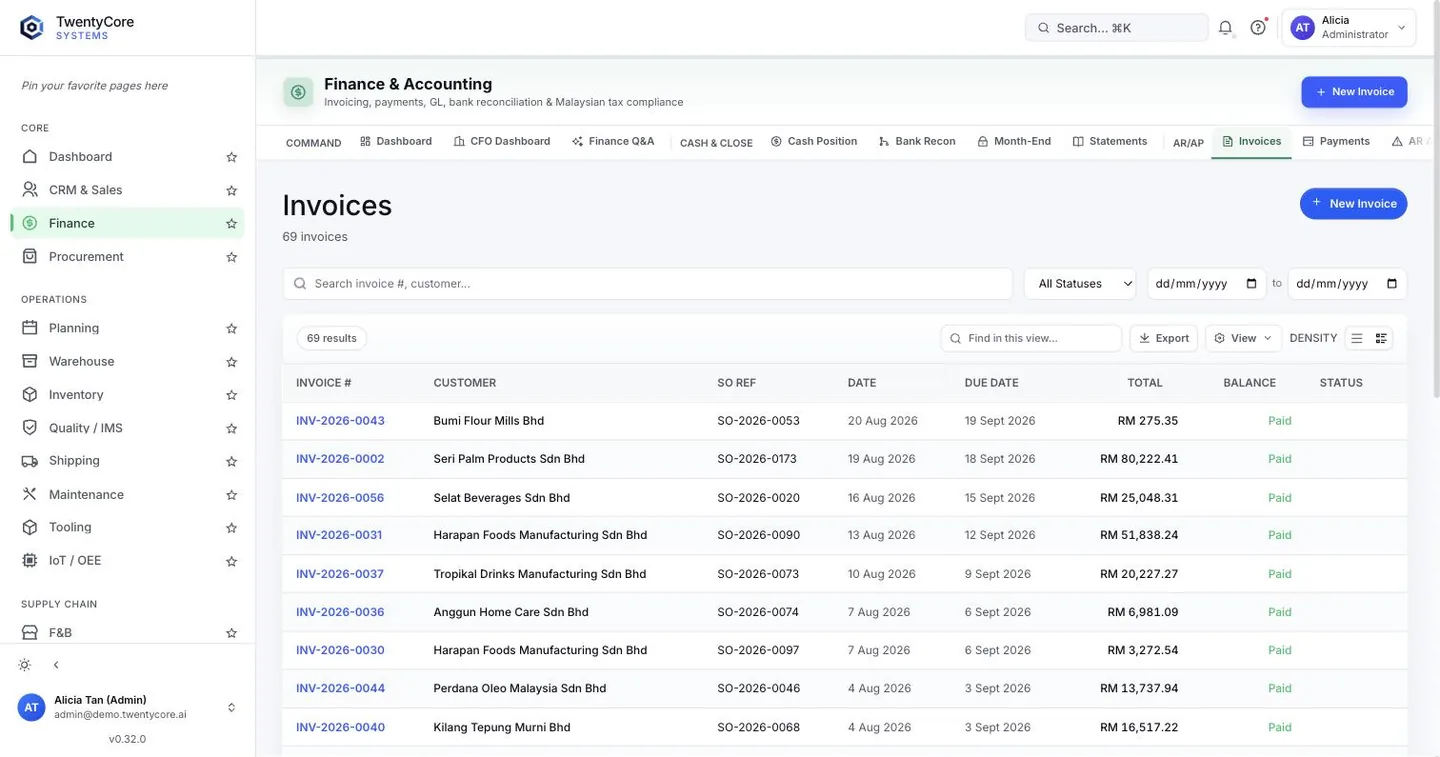Screen dimensions: 1440x757
Task: Open Tooling module
Action: pyautogui.click(x=127, y=527)
